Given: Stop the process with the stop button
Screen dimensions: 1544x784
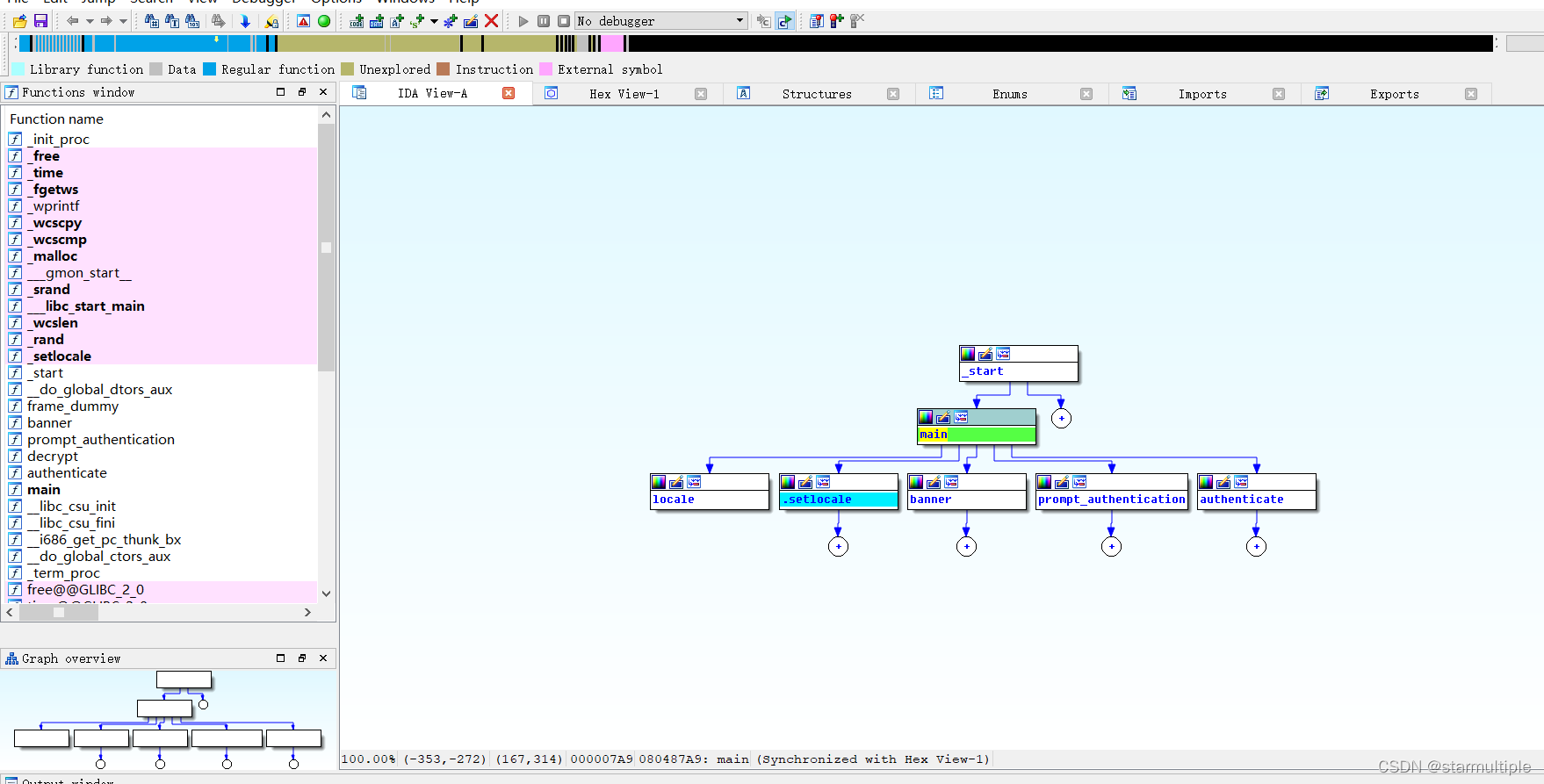Looking at the screenshot, I should tap(564, 21).
